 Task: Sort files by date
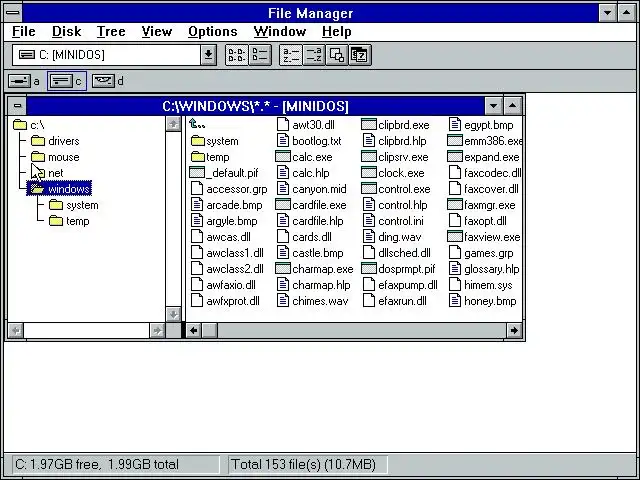(360, 55)
